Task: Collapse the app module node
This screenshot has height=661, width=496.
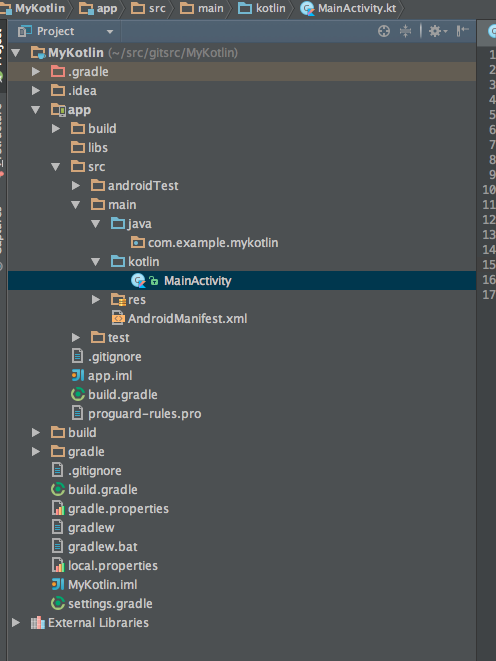Action: coord(36,110)
